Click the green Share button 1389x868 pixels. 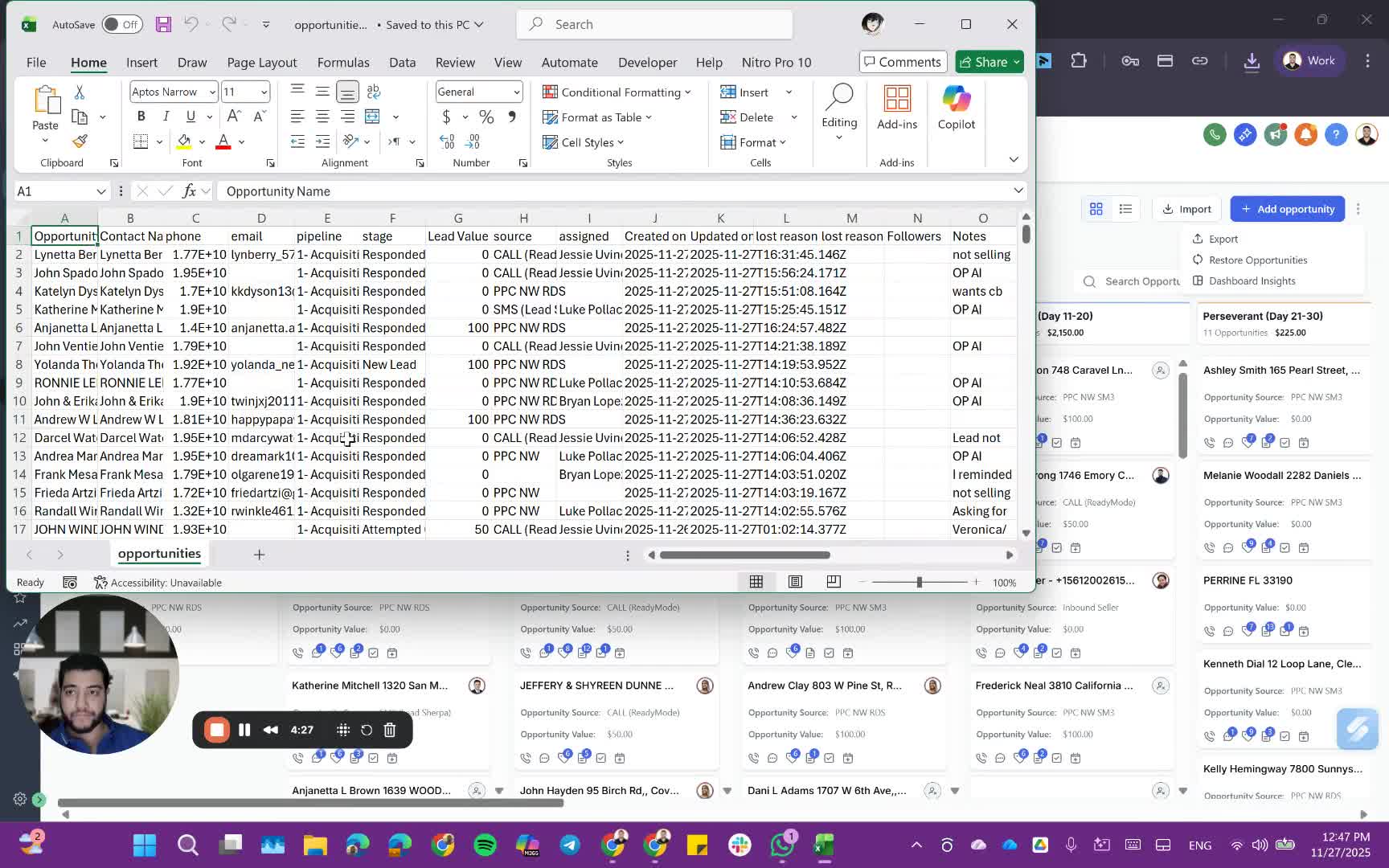[990, 62]
